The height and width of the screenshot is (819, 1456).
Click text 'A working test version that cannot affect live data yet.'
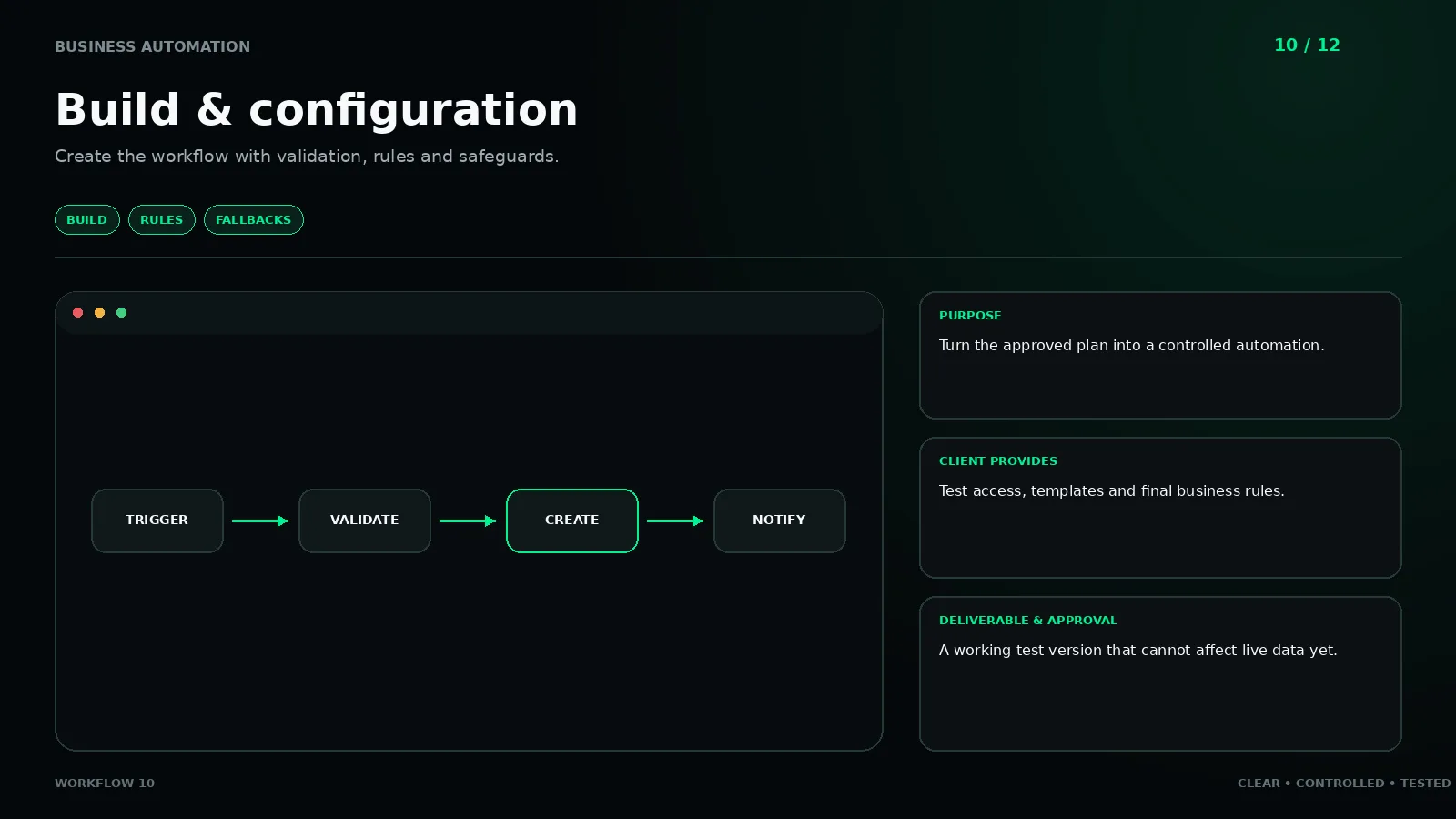click(1138, 651)
